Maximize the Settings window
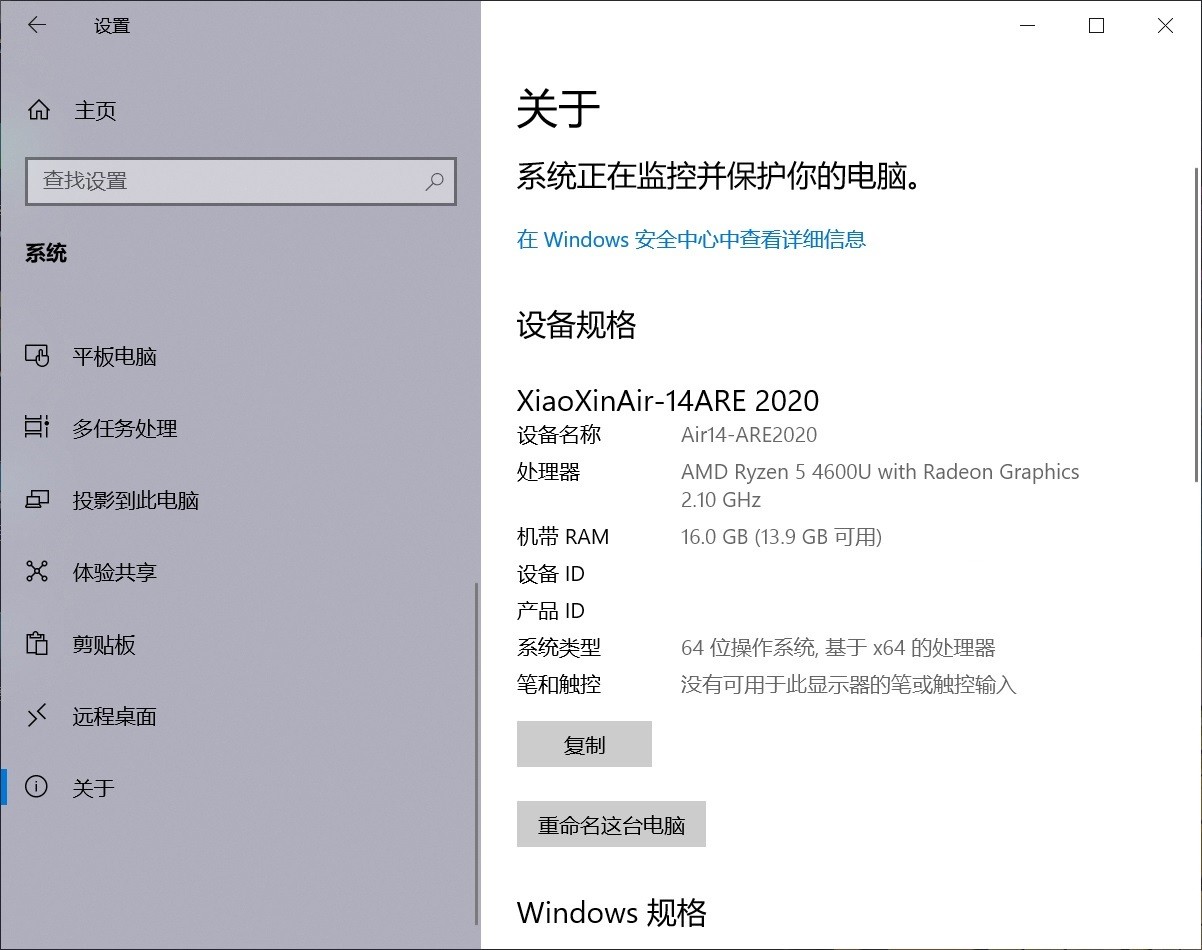1202x950 pixels. pos(1096,26)
